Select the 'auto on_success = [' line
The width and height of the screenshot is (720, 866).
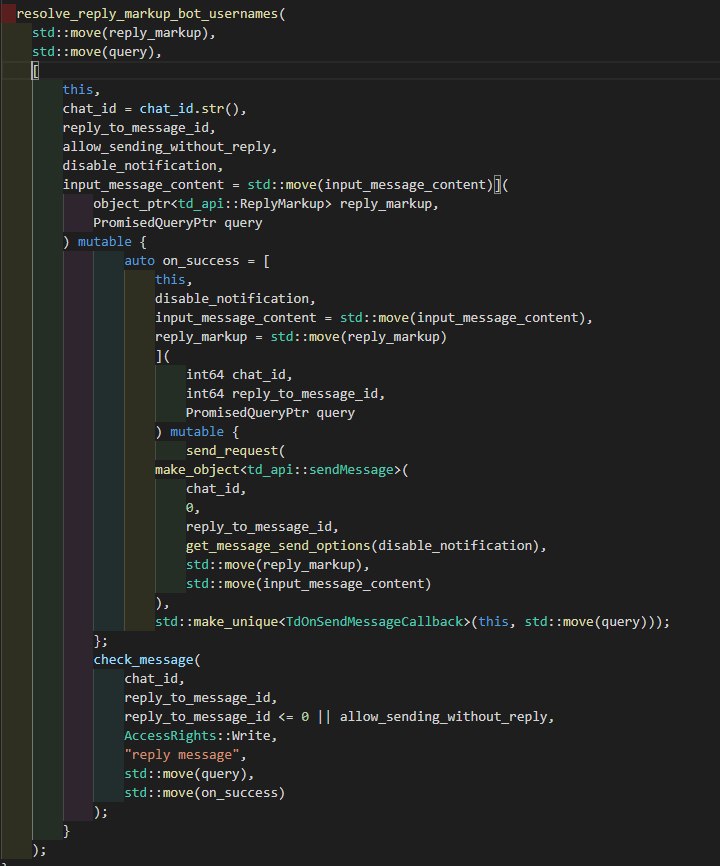197,261
